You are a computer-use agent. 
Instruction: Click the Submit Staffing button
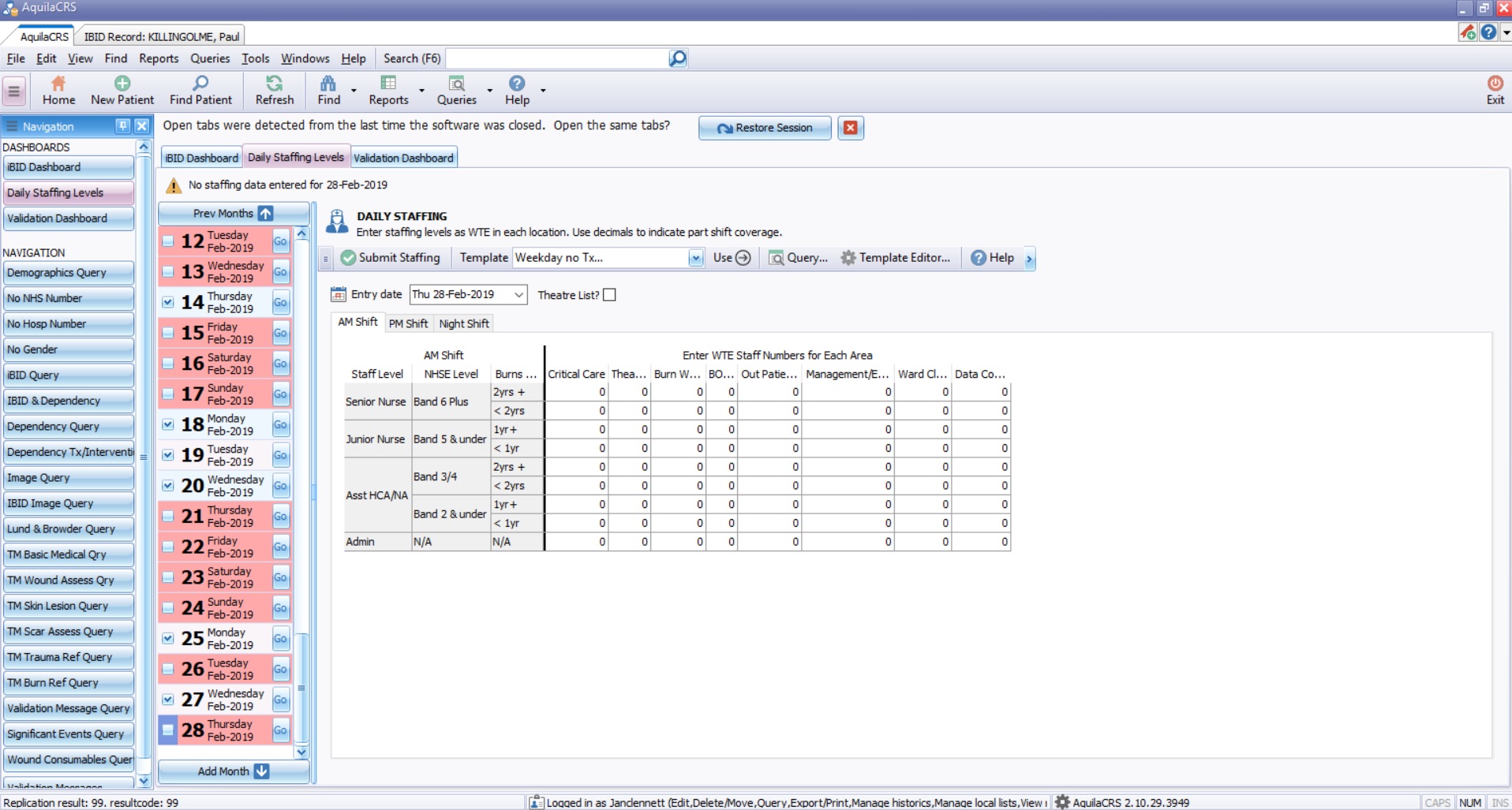391,258
